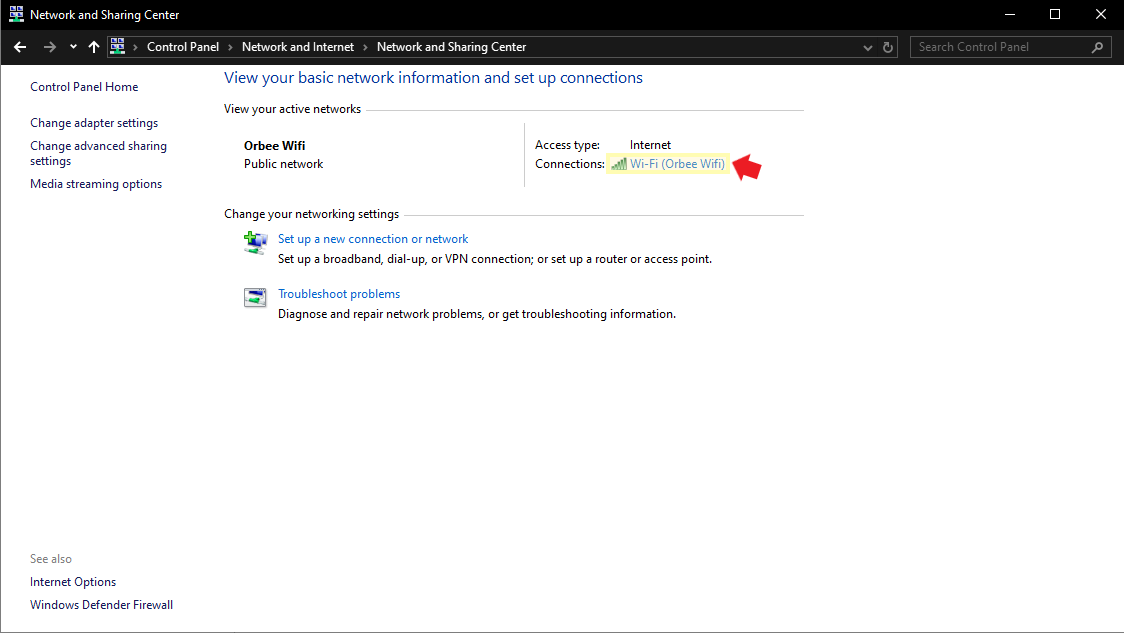
Task: Click the up arrow to go to parent folder
Action: coord(93,46)
